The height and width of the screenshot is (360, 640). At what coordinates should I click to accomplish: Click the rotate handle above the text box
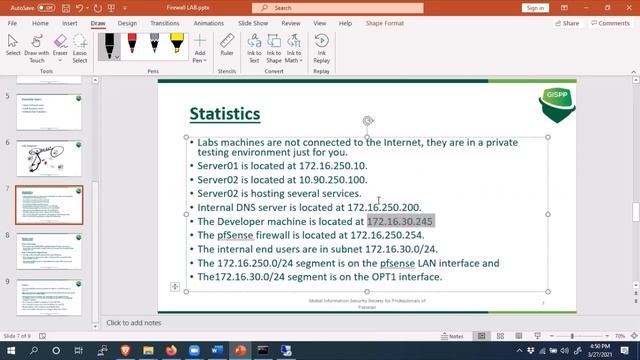pyautogui.click(x=368, y=120)
